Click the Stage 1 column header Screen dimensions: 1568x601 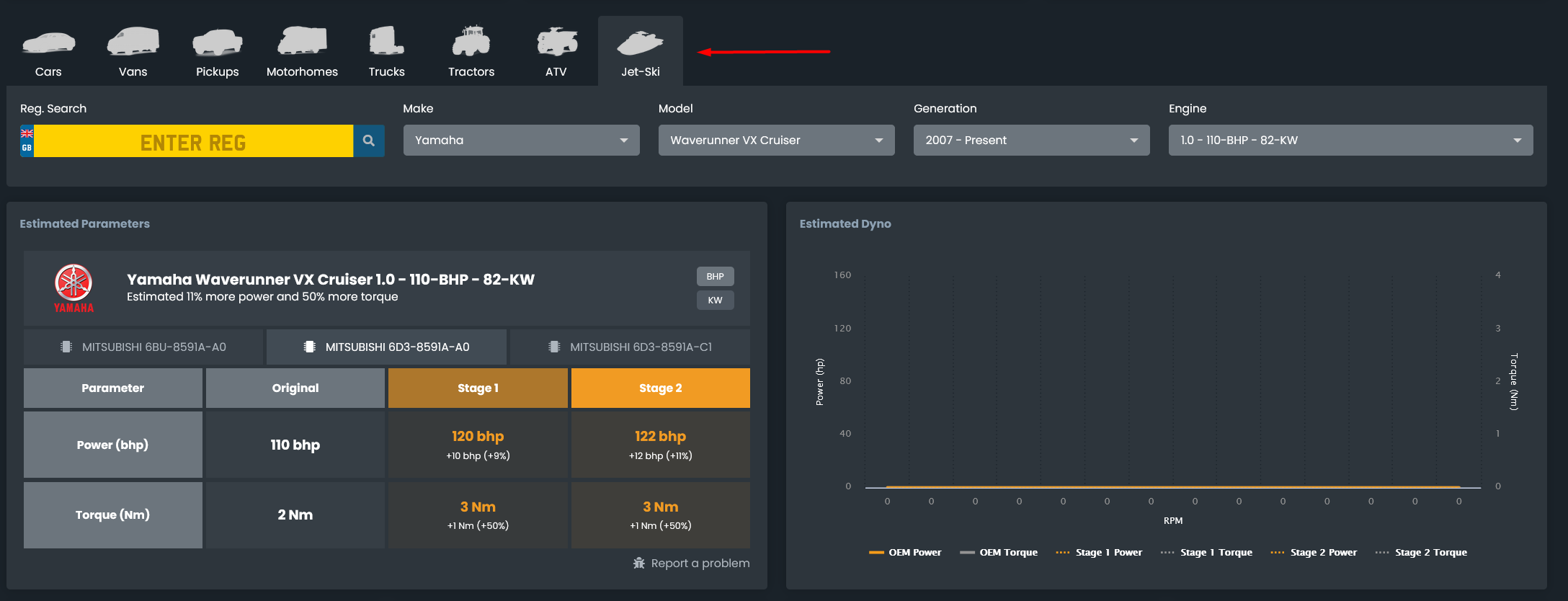[x=478, y=388]
